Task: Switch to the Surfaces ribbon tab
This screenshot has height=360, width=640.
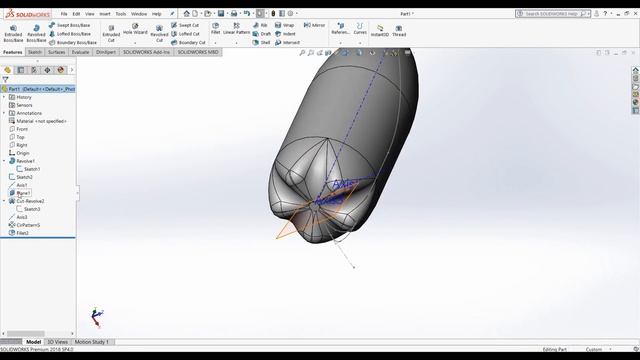Action: [x=56, y=52]
